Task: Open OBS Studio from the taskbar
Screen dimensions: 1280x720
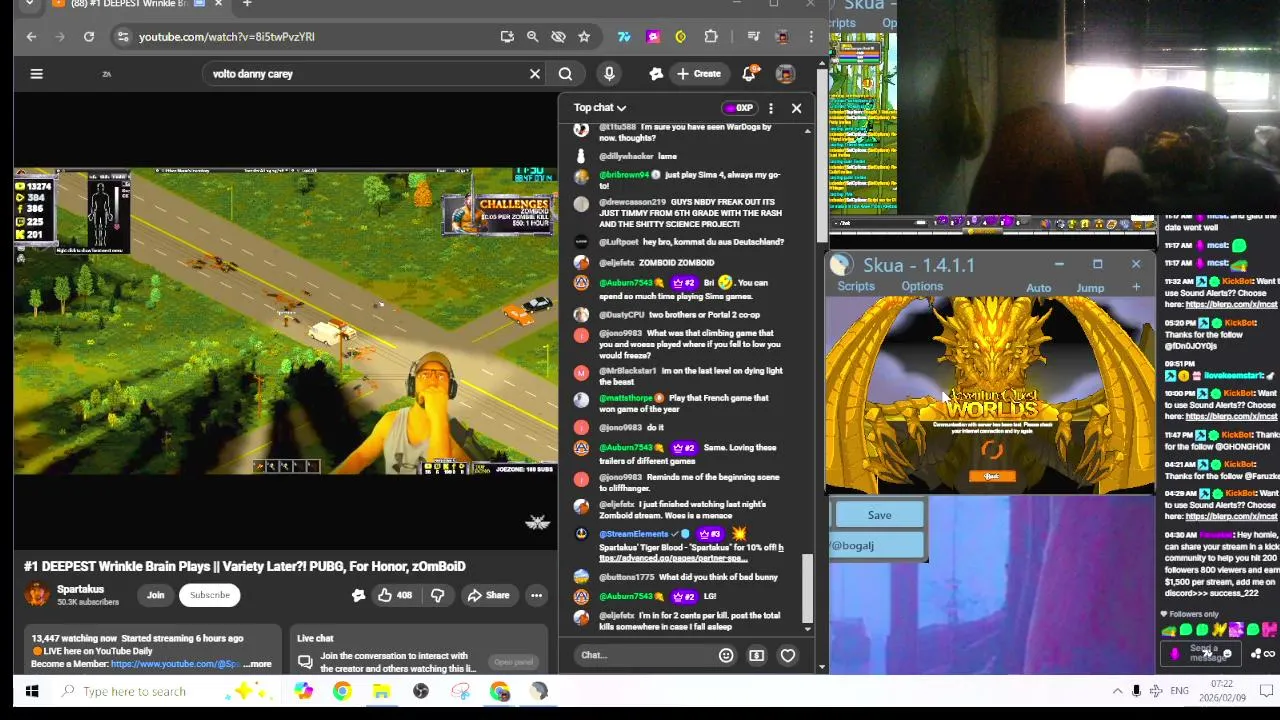Action: [421, 691]
